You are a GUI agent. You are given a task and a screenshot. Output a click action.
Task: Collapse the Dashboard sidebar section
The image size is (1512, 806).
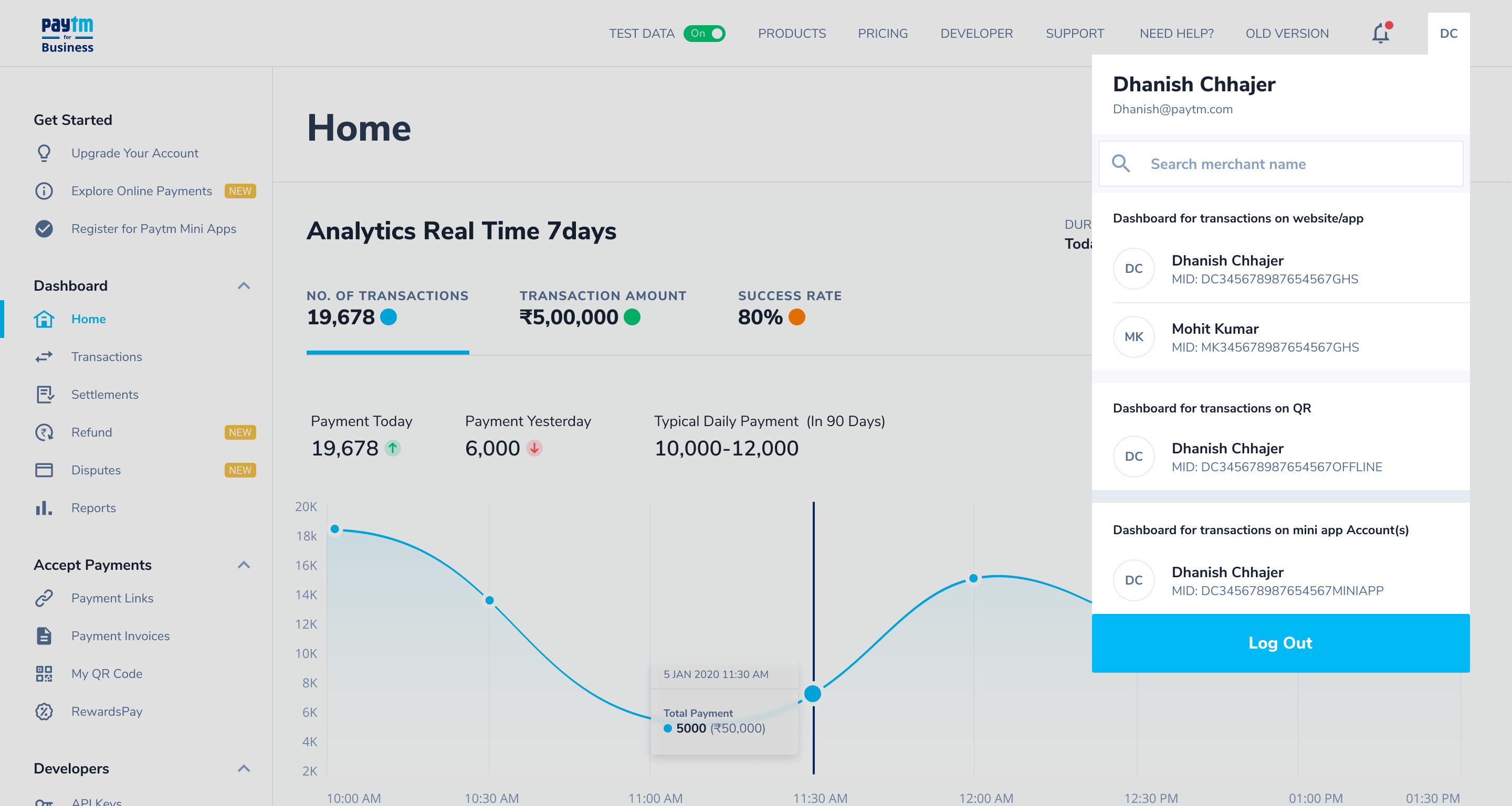click(244, 285)
